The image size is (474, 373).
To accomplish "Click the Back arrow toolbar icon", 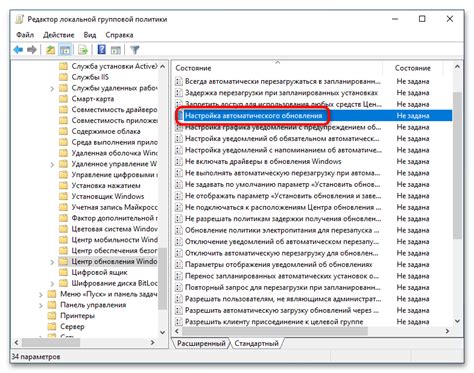I will pyautogui.click(x=18, y=50).
